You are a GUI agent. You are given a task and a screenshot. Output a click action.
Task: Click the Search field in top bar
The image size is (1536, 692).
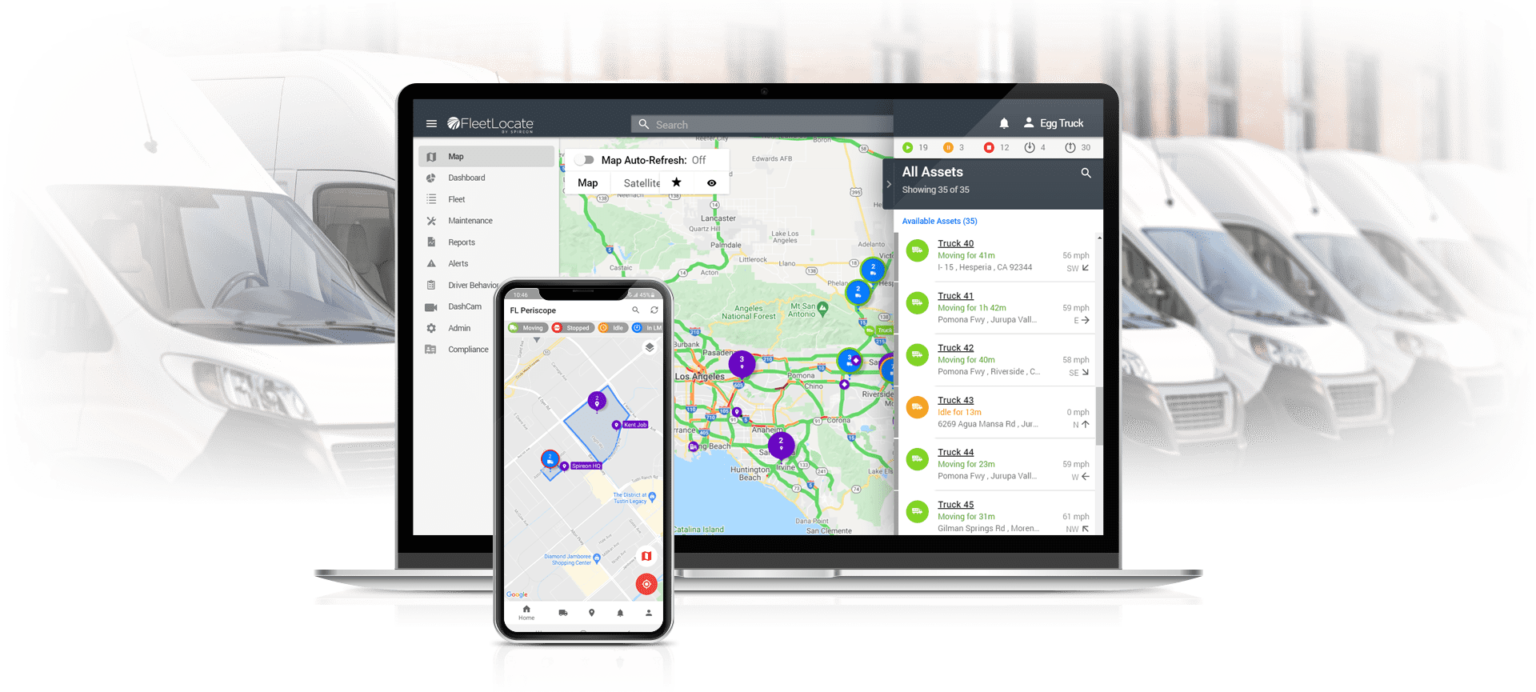762,124
